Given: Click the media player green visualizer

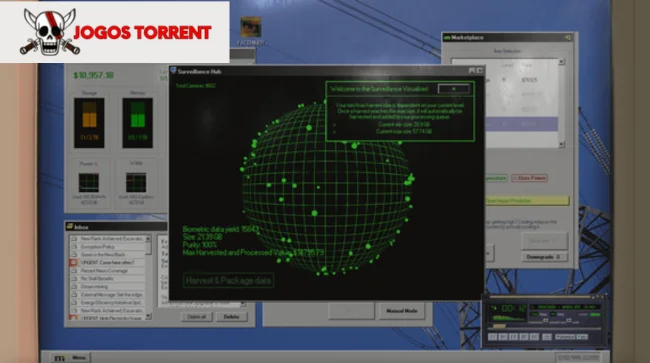Looking at the screenshot, I should (509, 318).
